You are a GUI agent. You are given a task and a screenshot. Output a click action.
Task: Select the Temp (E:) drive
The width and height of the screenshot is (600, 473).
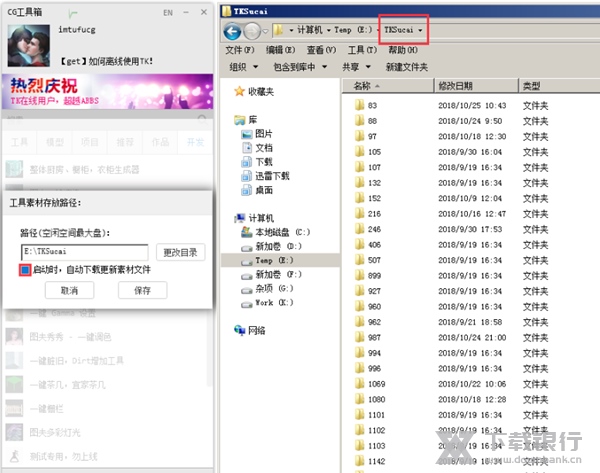(267, 261)
